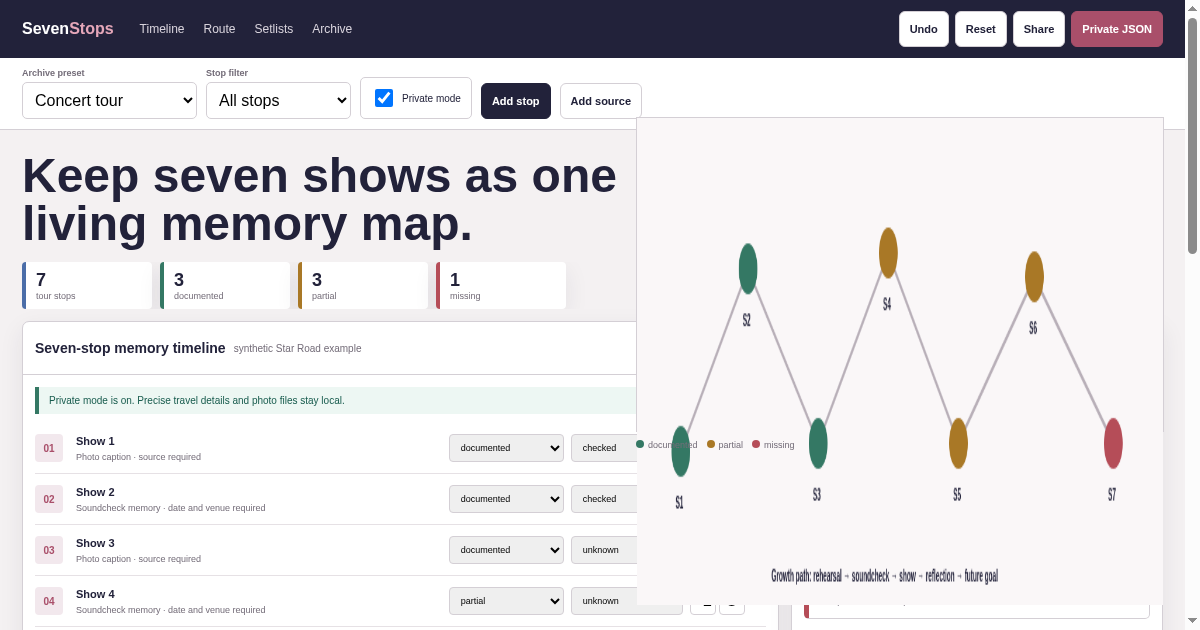Click Show 1 'Photo caption · source required' subtitle

(138, 457)
